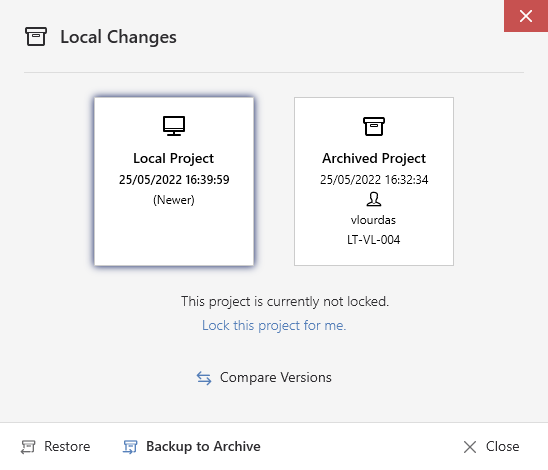Click the username 'vlourdas'

point(373,220)
